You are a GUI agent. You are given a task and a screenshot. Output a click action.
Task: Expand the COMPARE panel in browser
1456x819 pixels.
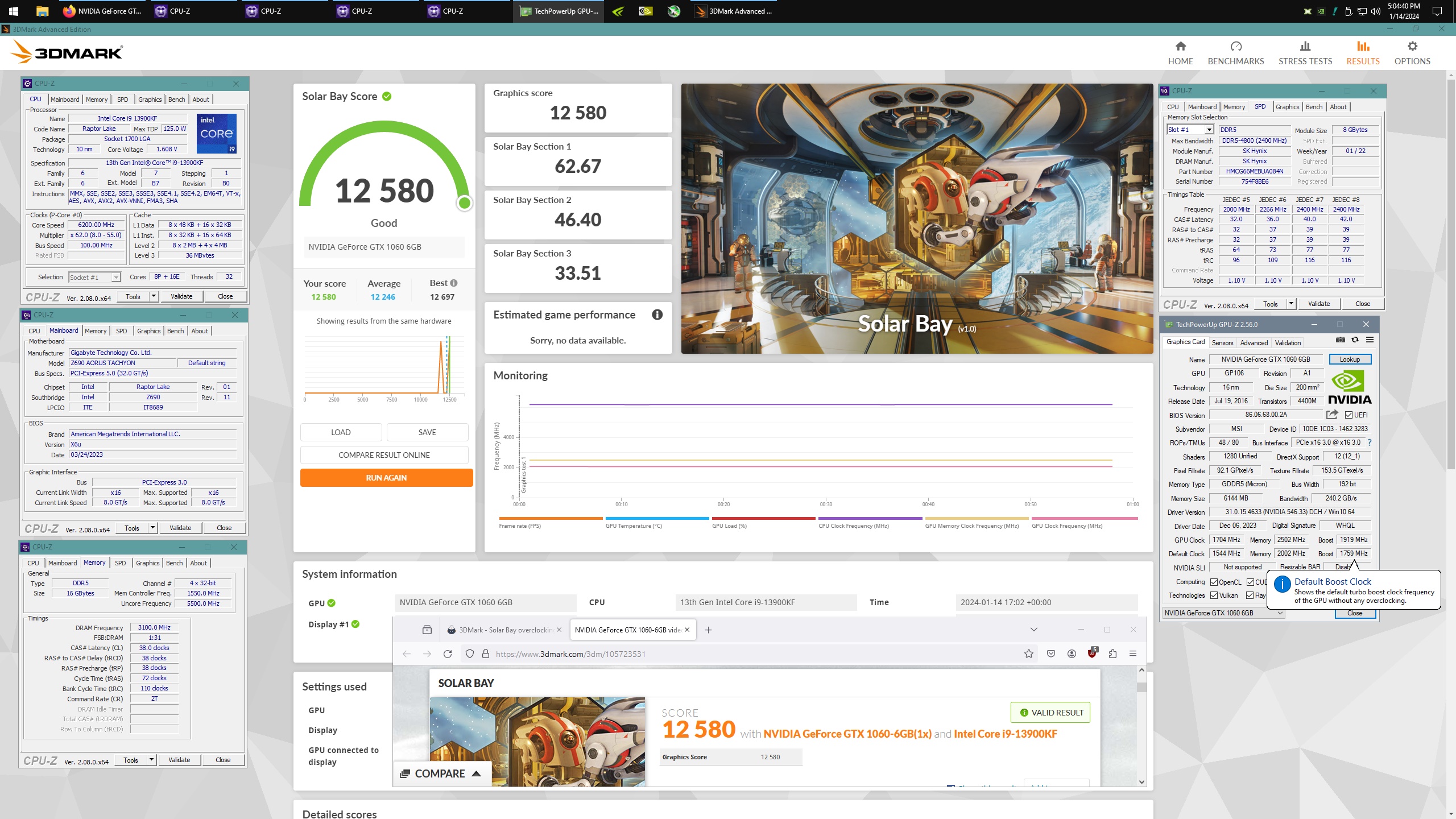tap(441, 773)
